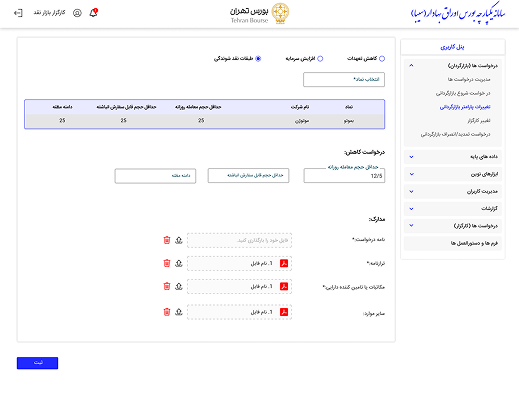Click the PDF icon in the contract row
The image size is (519, 404).
point(284,263)
